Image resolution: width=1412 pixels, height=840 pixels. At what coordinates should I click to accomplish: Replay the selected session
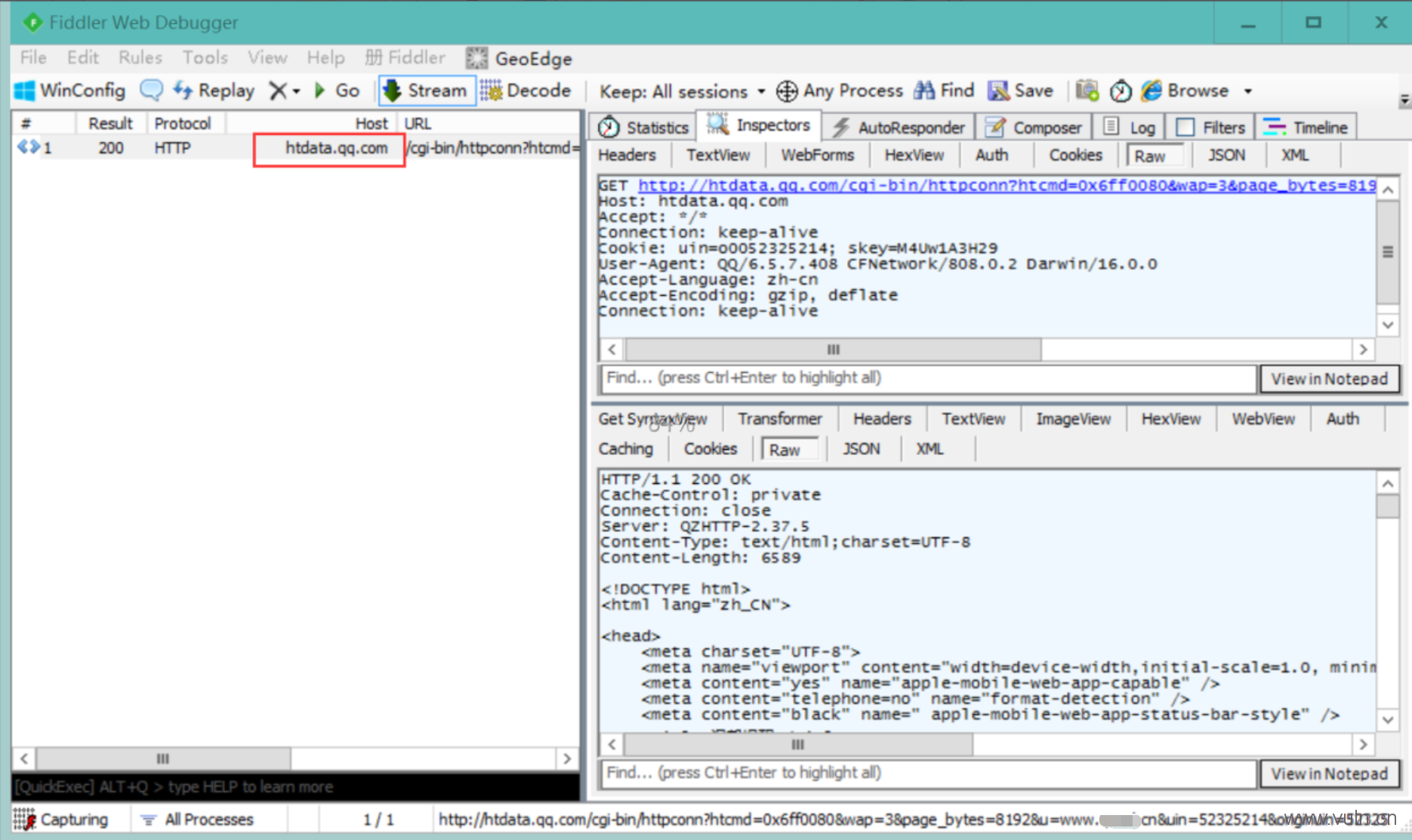point(214,91)
